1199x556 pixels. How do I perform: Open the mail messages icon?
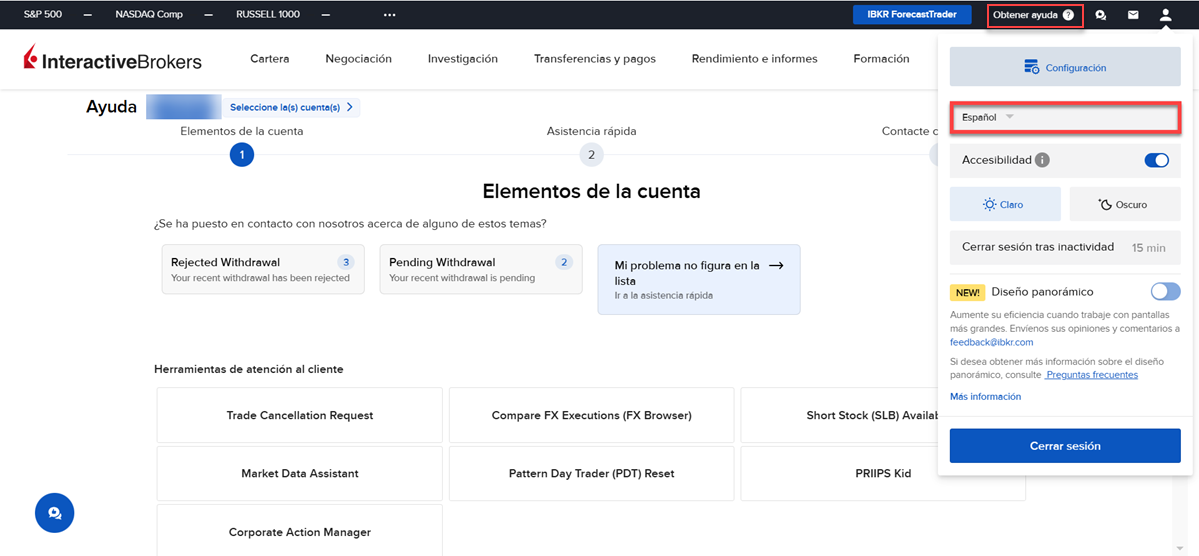pyautogui.click(x=1133, y=15)
